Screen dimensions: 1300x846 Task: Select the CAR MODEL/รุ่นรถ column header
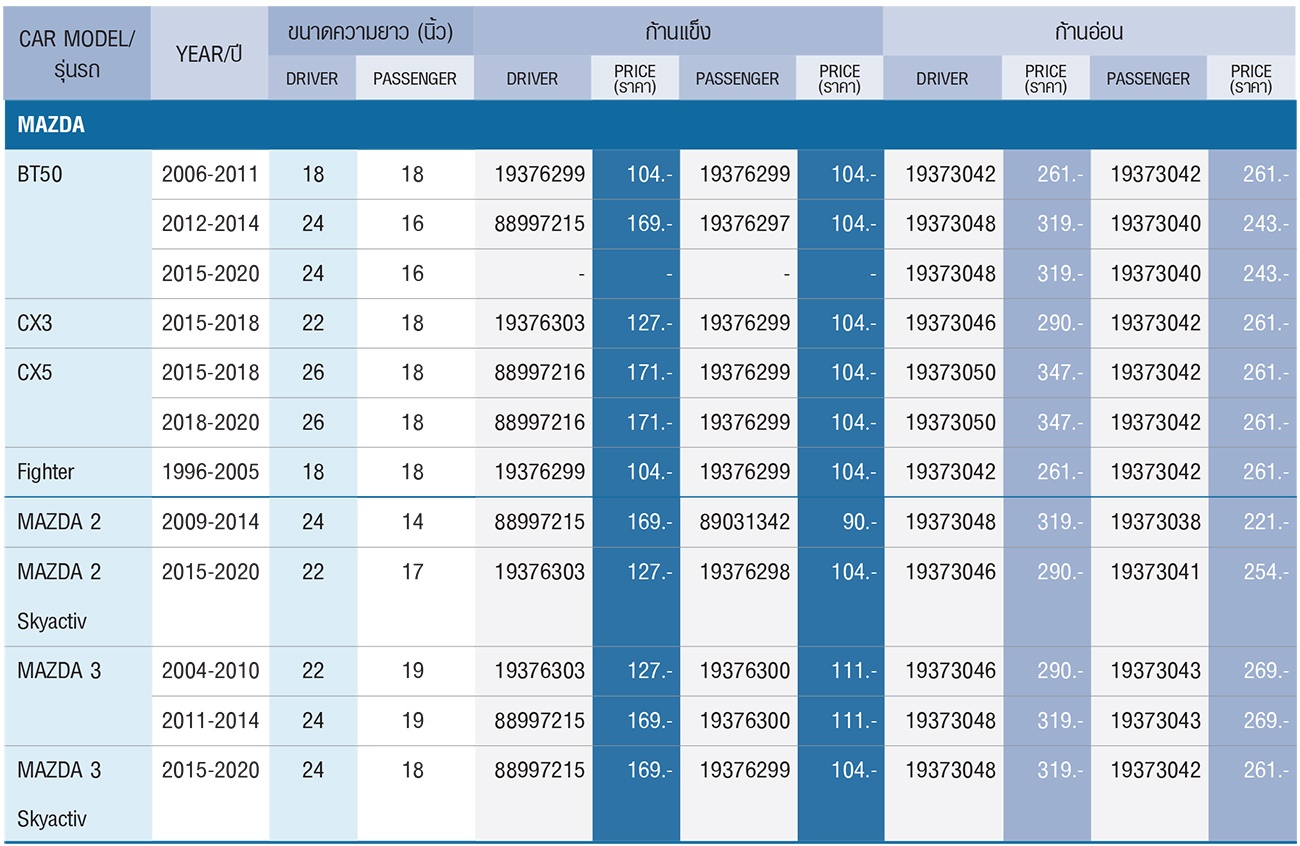point(77,54)
